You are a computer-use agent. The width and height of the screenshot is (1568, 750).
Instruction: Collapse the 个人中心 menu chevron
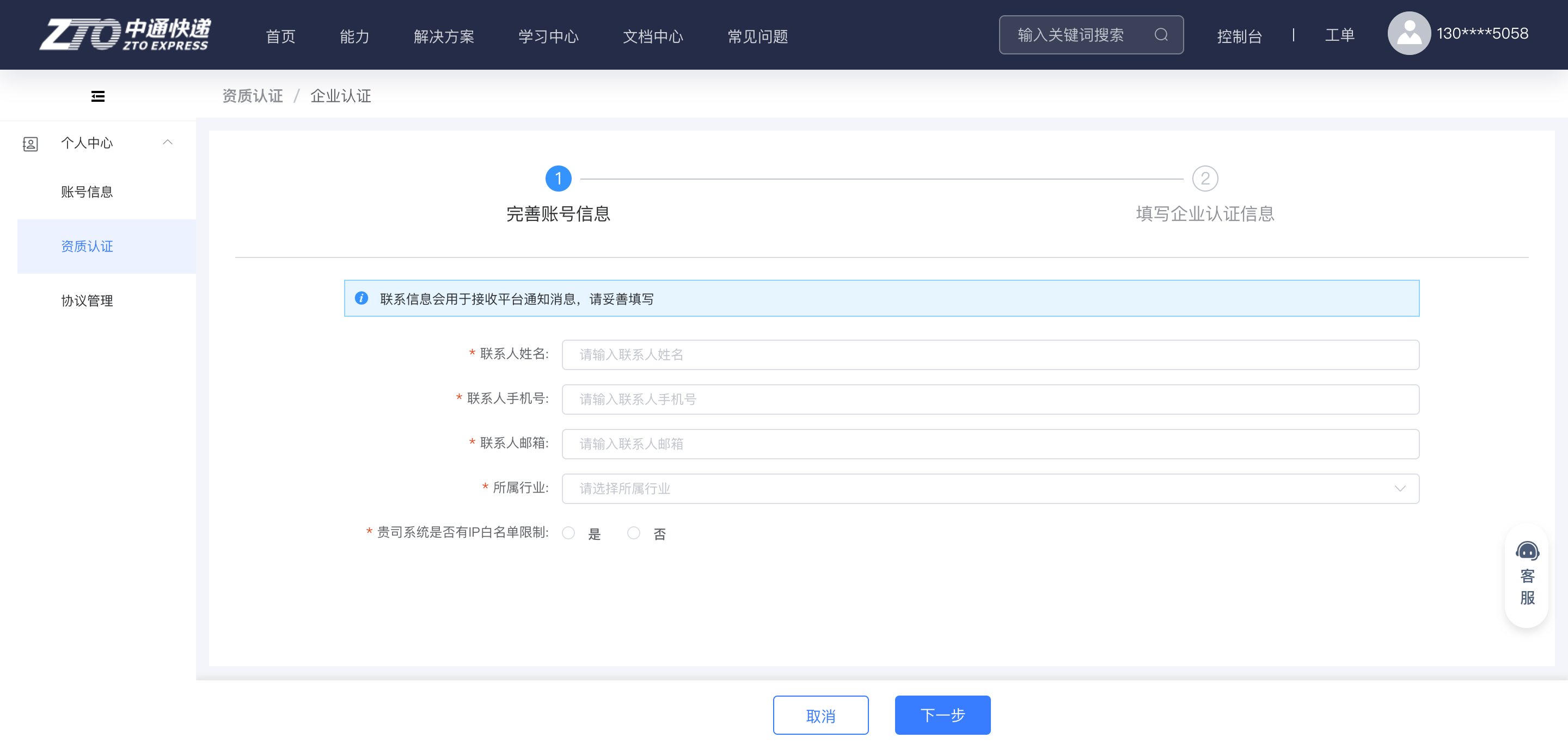167,143
